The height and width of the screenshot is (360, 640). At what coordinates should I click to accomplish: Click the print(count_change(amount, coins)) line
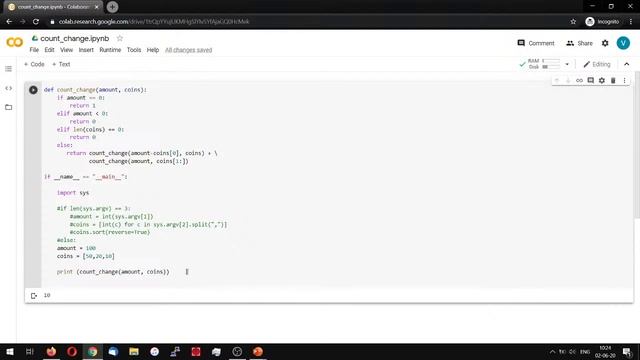coord(113,272)
